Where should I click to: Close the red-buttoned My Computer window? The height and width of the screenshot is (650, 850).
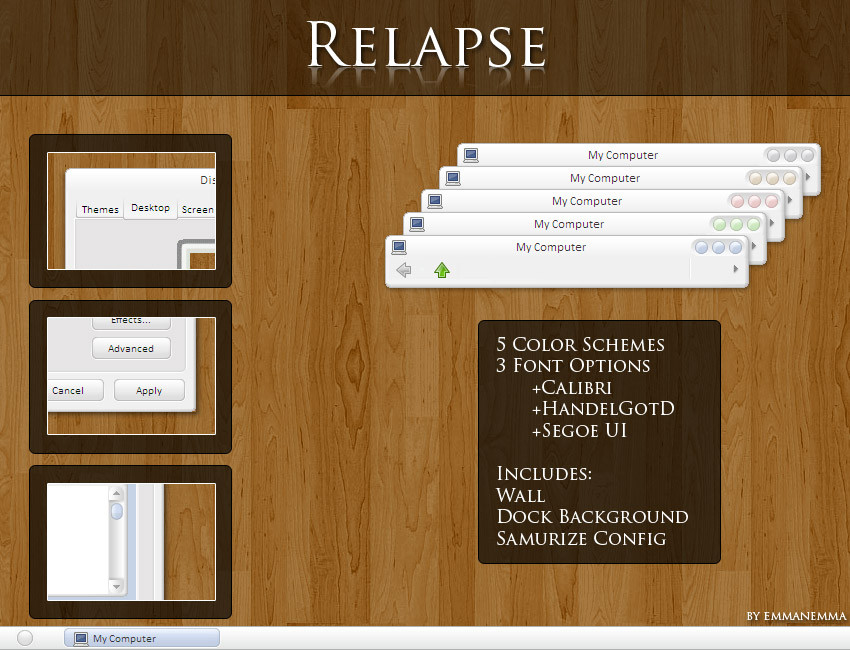coord(771,202)
